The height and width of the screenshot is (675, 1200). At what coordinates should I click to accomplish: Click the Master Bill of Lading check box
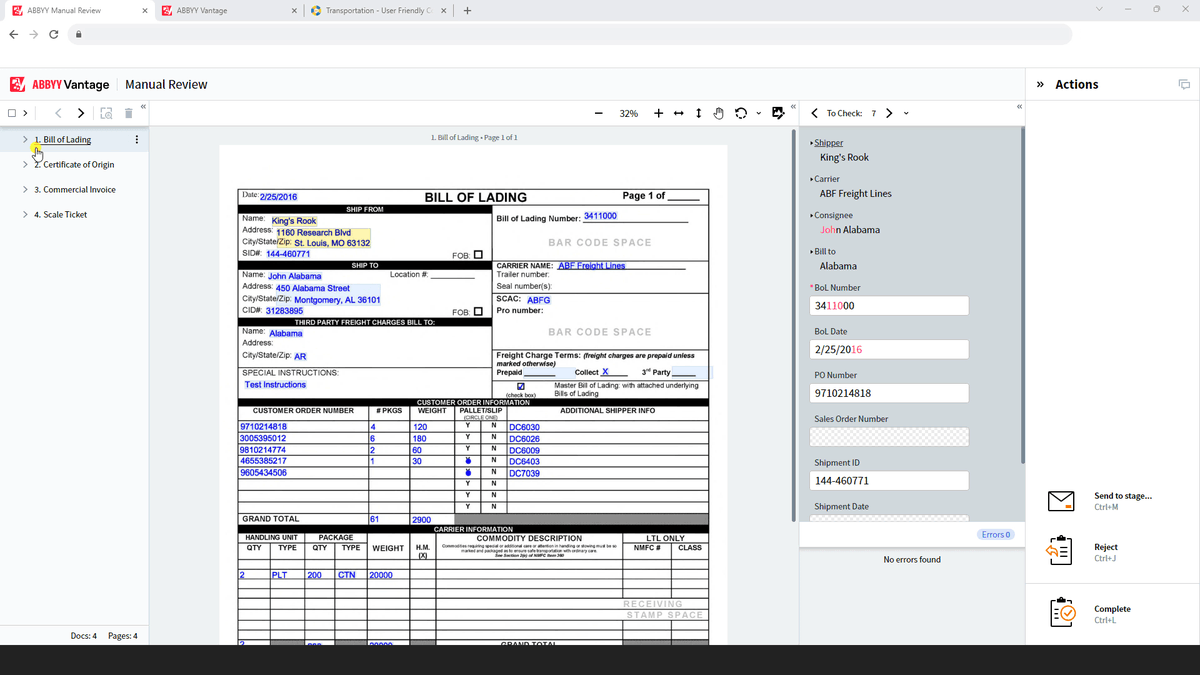[x=521, y=388]
